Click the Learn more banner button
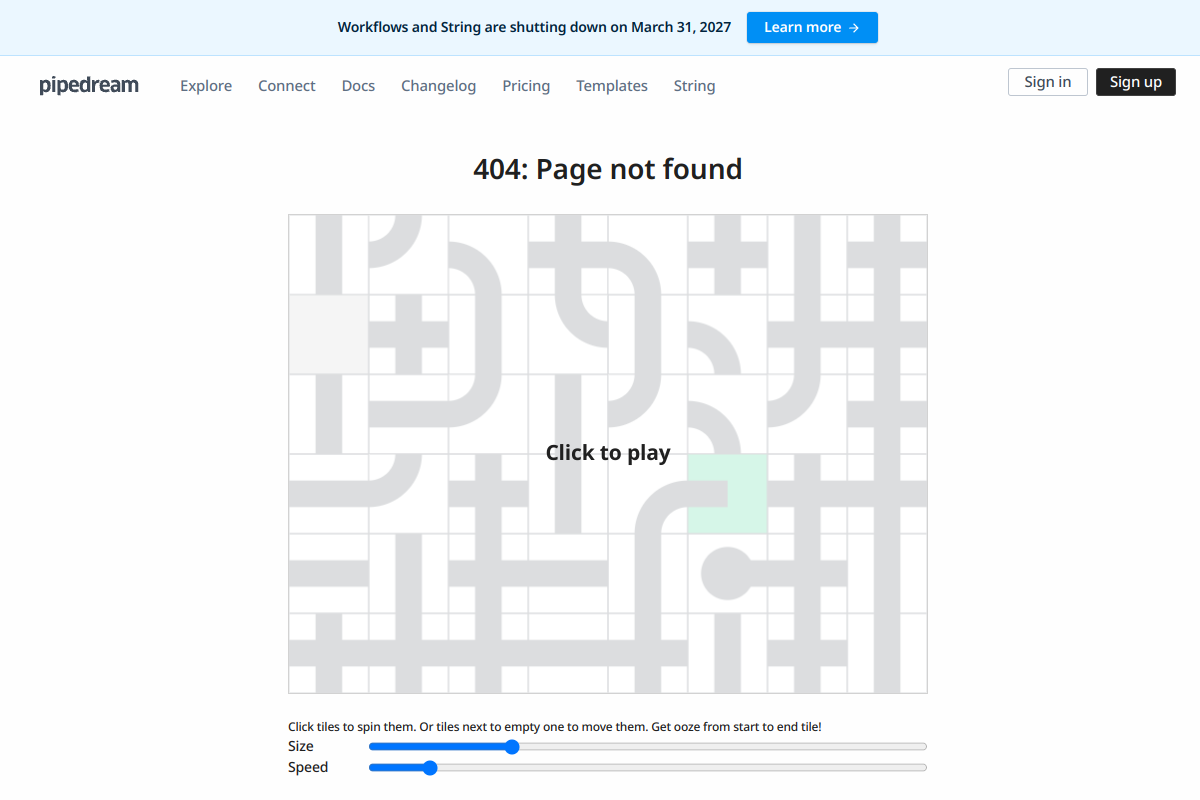The image size is (1200, 800). (x=812, y=27)
